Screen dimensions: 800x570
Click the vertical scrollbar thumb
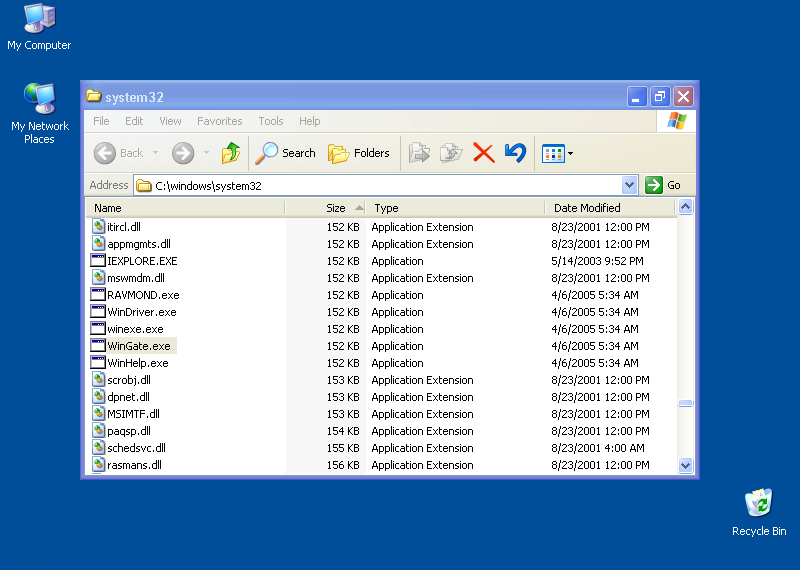click(x=685, y=403)
